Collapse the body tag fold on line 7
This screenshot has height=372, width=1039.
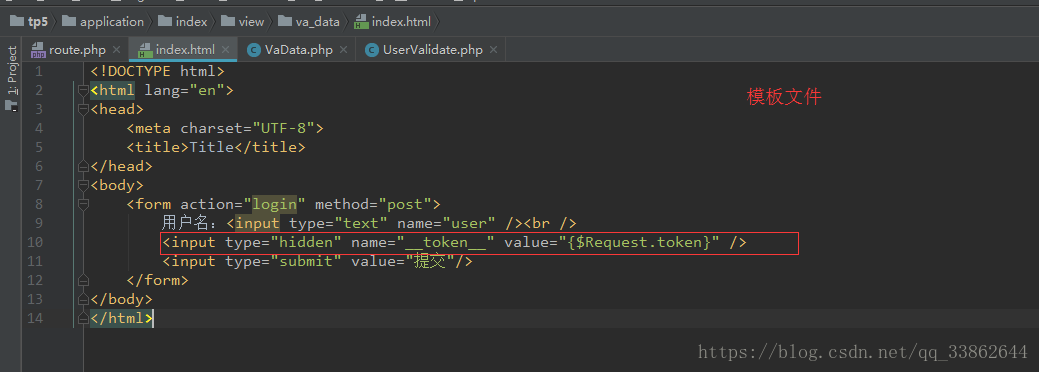(83, 185)
